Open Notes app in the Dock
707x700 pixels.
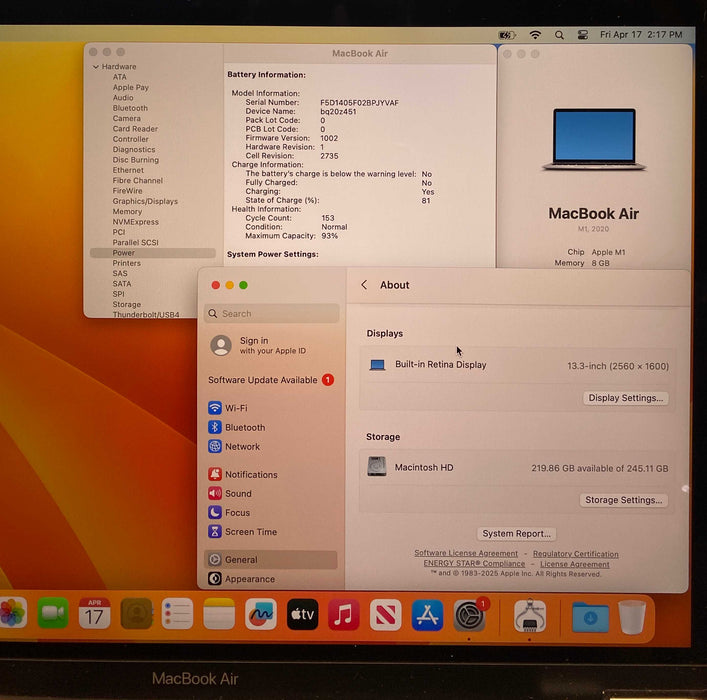[x=219, y=613]
